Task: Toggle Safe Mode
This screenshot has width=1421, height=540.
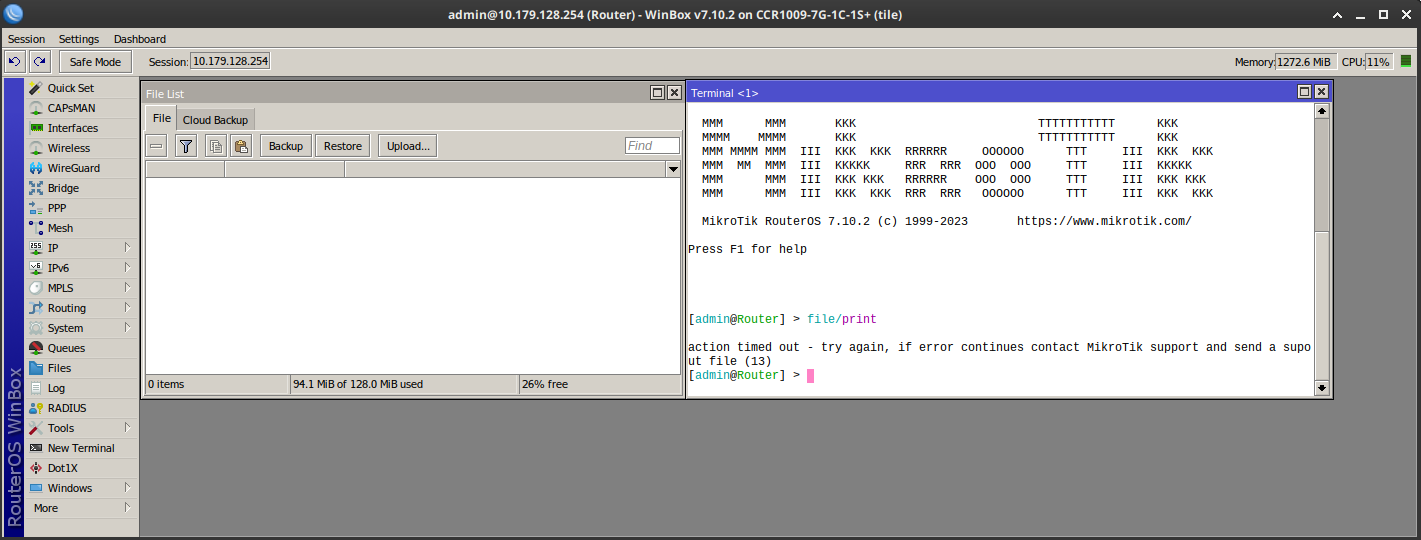Action: 95,62
